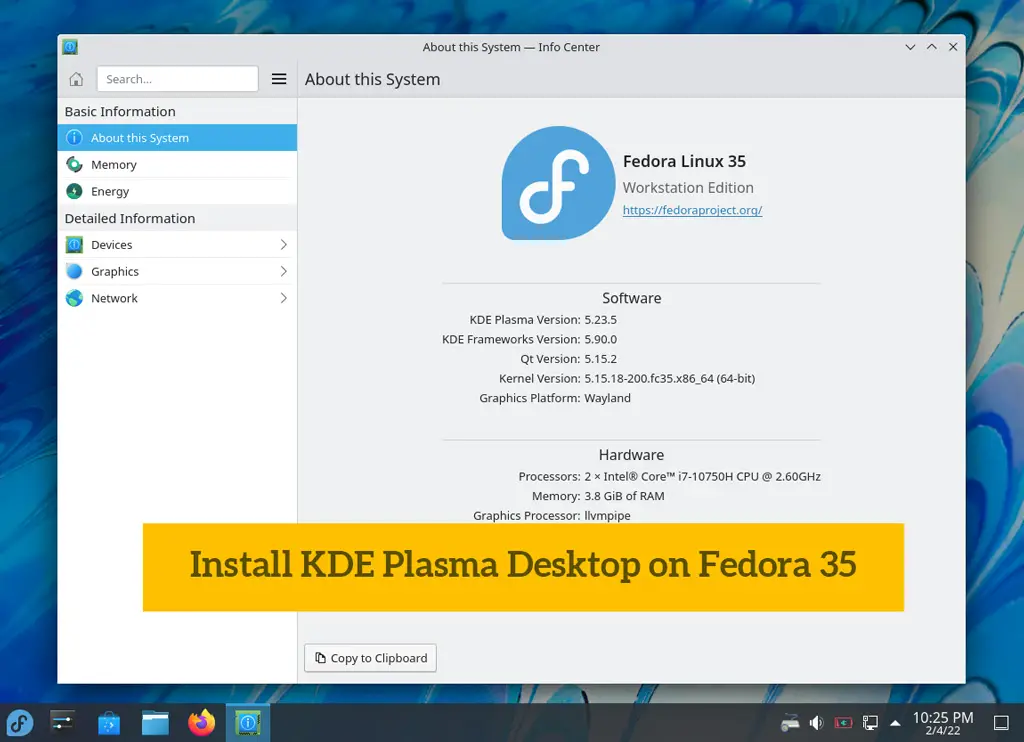The width and height of the screenshot is (1024, 742).
Task: Click the Graphics blue sphere icon
Action: pyautogui.click(x=74, y=271)
